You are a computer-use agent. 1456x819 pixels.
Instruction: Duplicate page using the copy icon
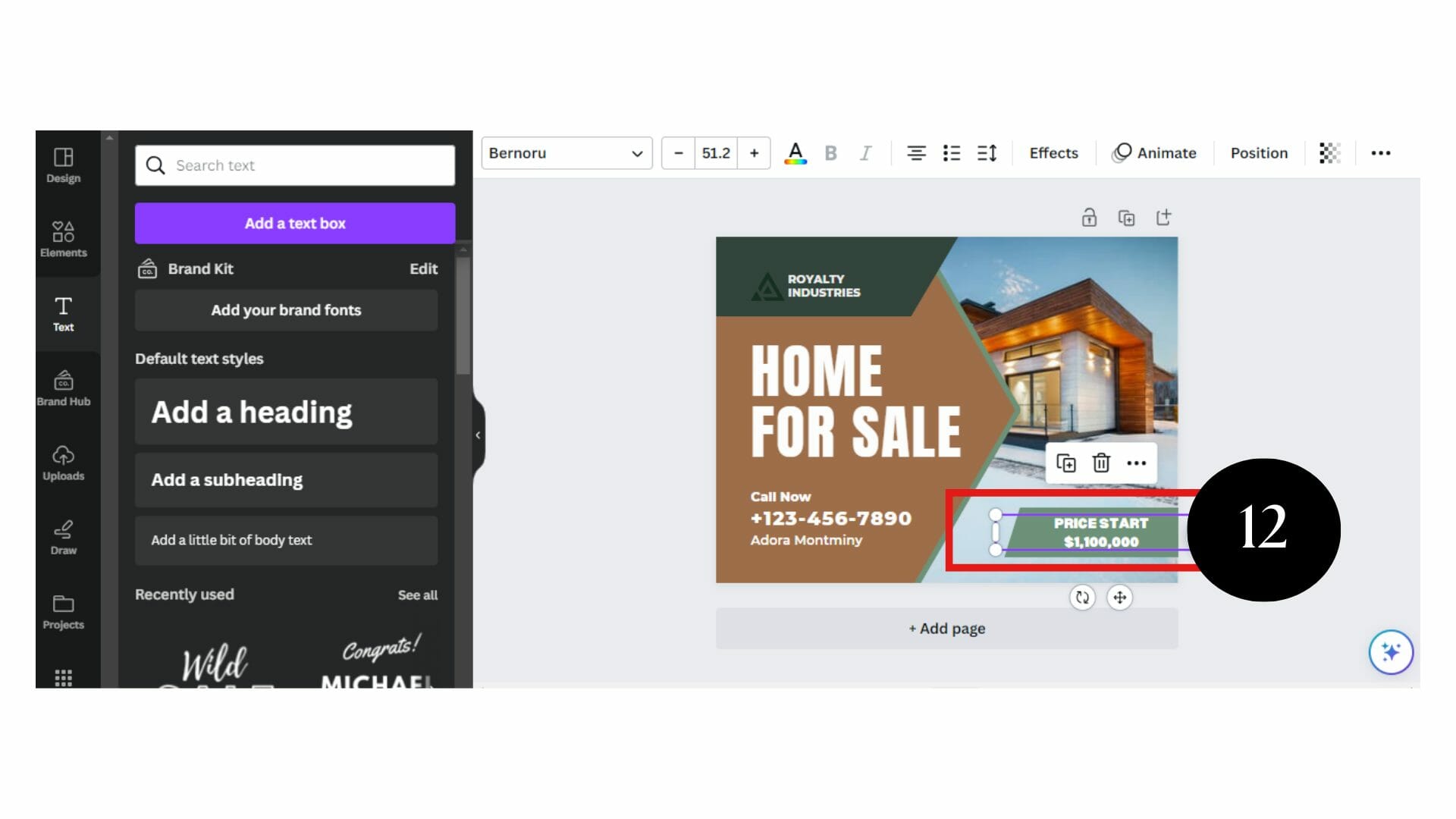point(1126,218)
